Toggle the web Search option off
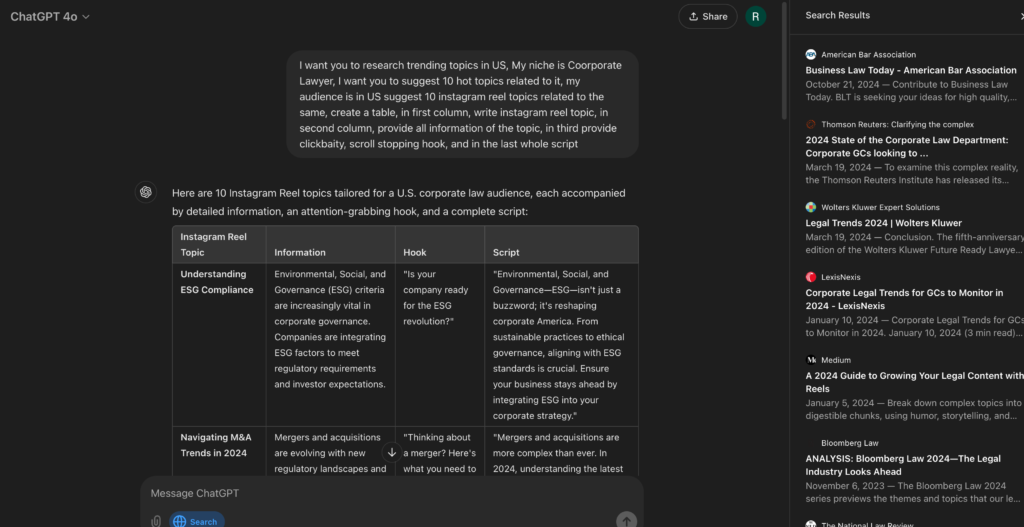This screenshot has height=527, width=1024. [x=196, y=521]
